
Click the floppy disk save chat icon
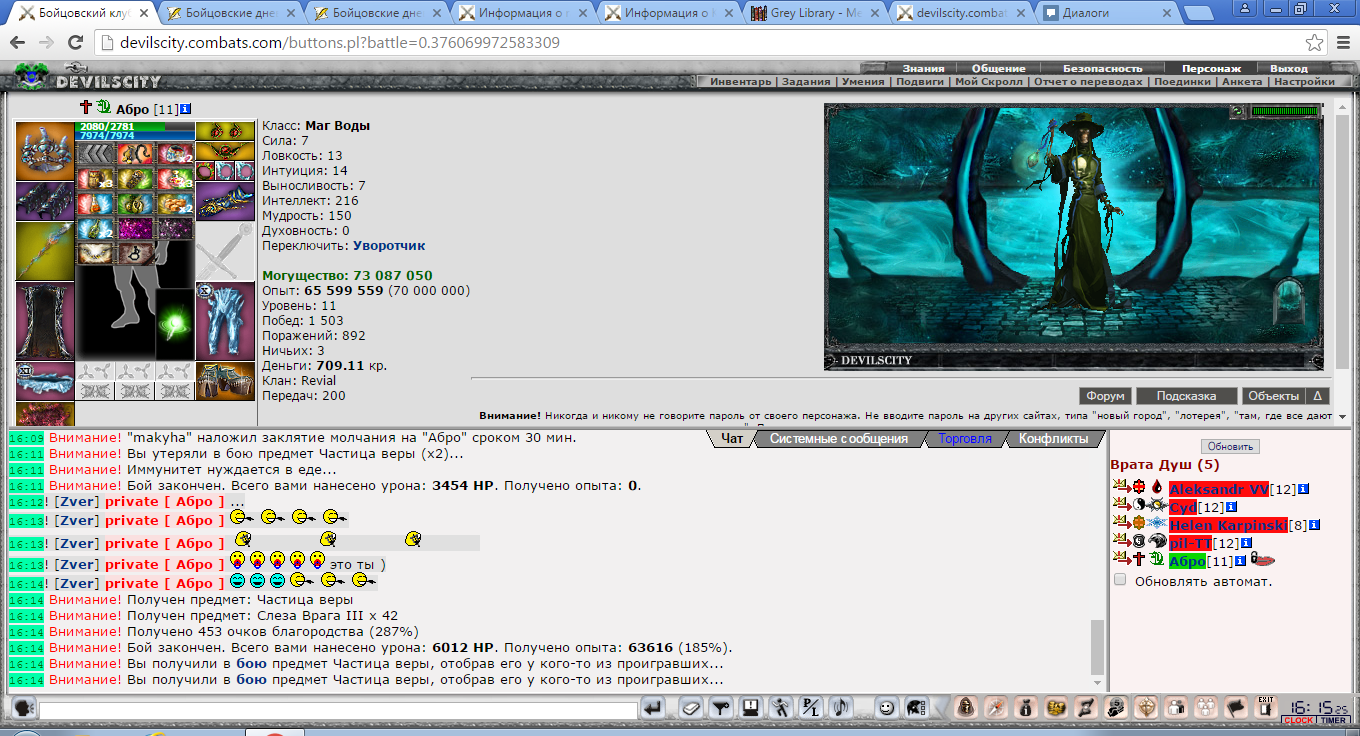coord(749,708)
